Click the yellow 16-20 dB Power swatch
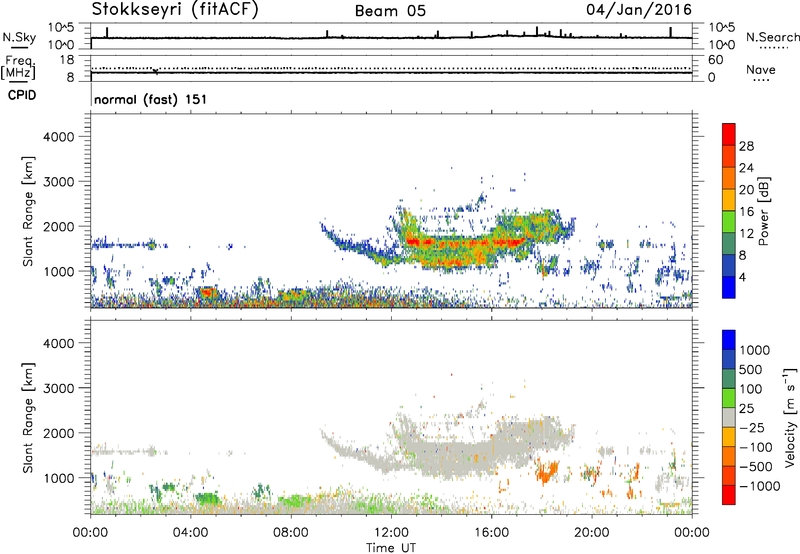 click(729, 199)
